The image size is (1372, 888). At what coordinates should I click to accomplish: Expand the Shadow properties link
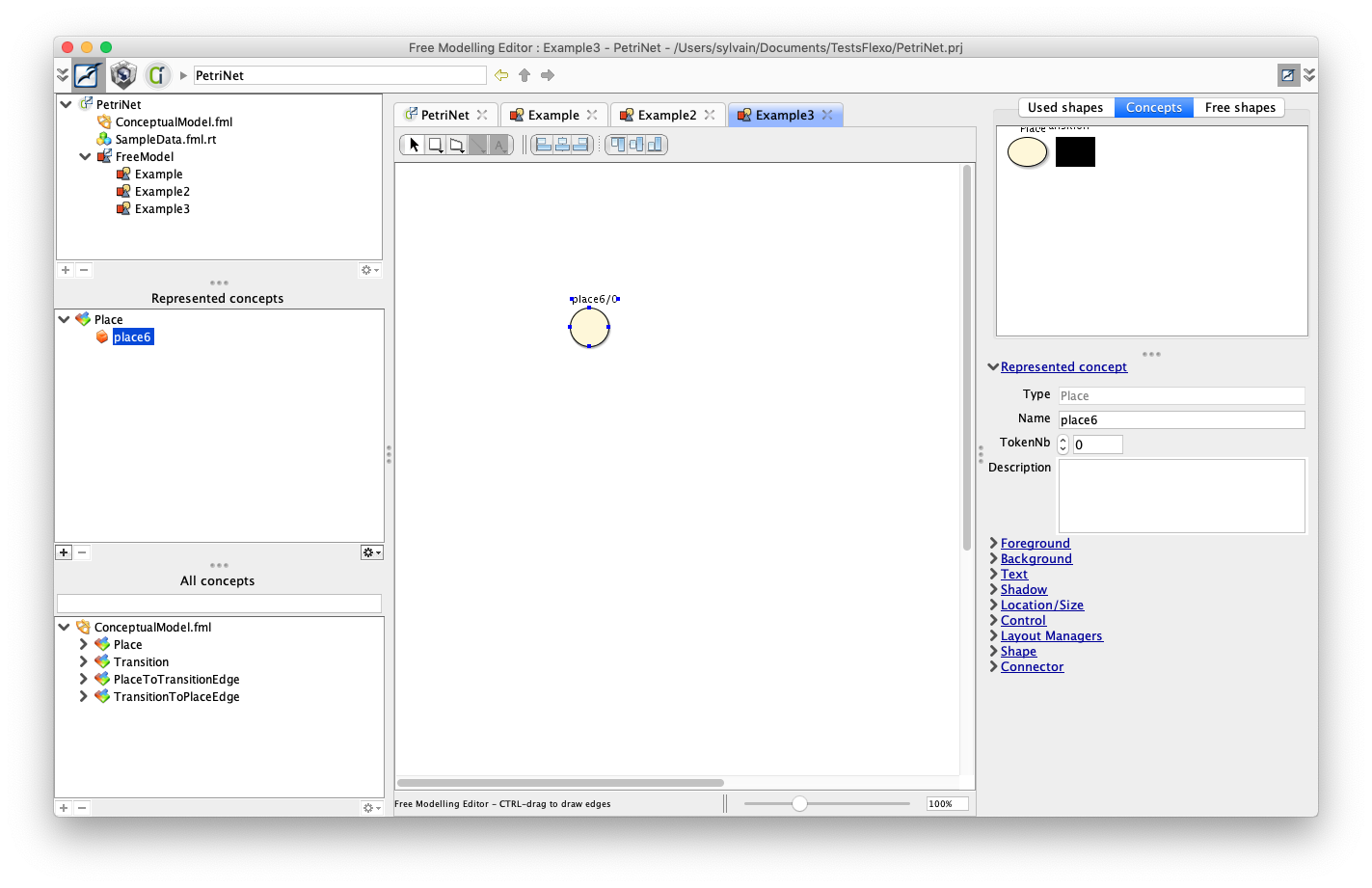click(x=1024, y=589)
